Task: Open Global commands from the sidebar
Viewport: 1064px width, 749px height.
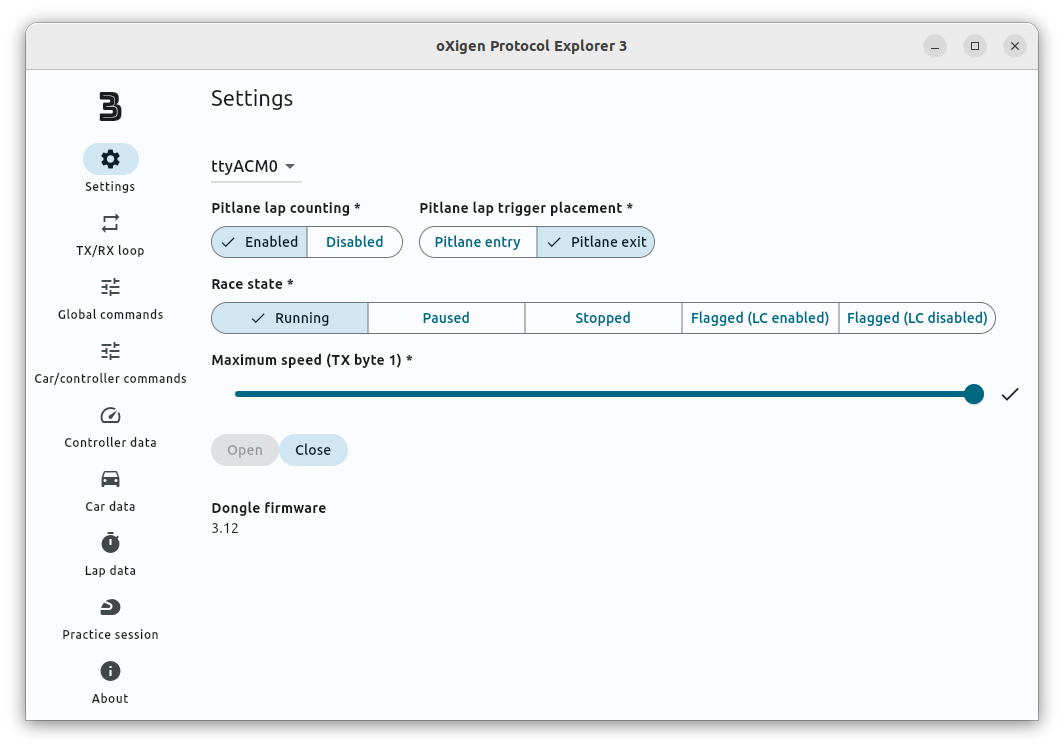Action: 110,287
